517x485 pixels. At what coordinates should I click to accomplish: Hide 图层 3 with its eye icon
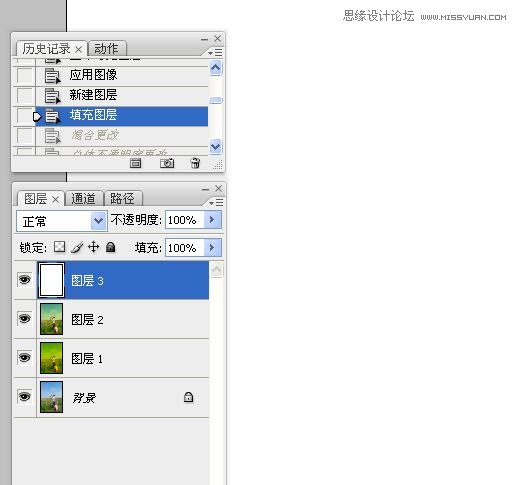coord(25,279)
